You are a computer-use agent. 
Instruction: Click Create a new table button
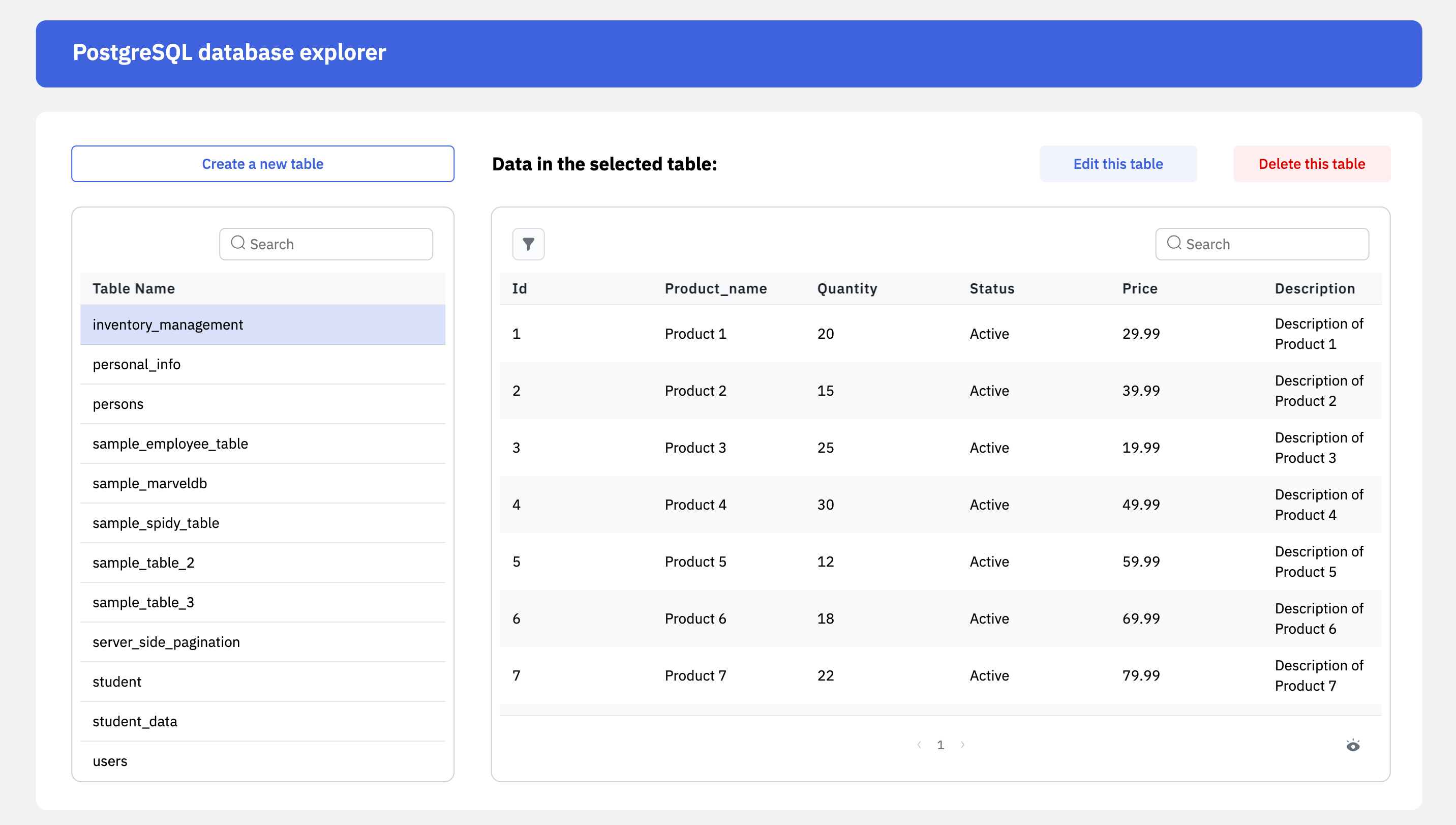pos(263,164)
